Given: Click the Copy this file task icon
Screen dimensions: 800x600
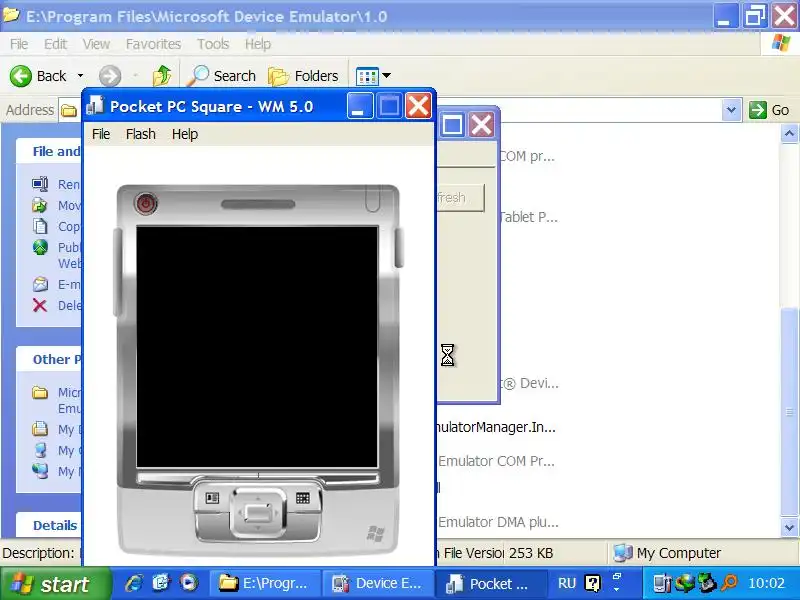Looking at the screenshot, I should tap(40, 226).
